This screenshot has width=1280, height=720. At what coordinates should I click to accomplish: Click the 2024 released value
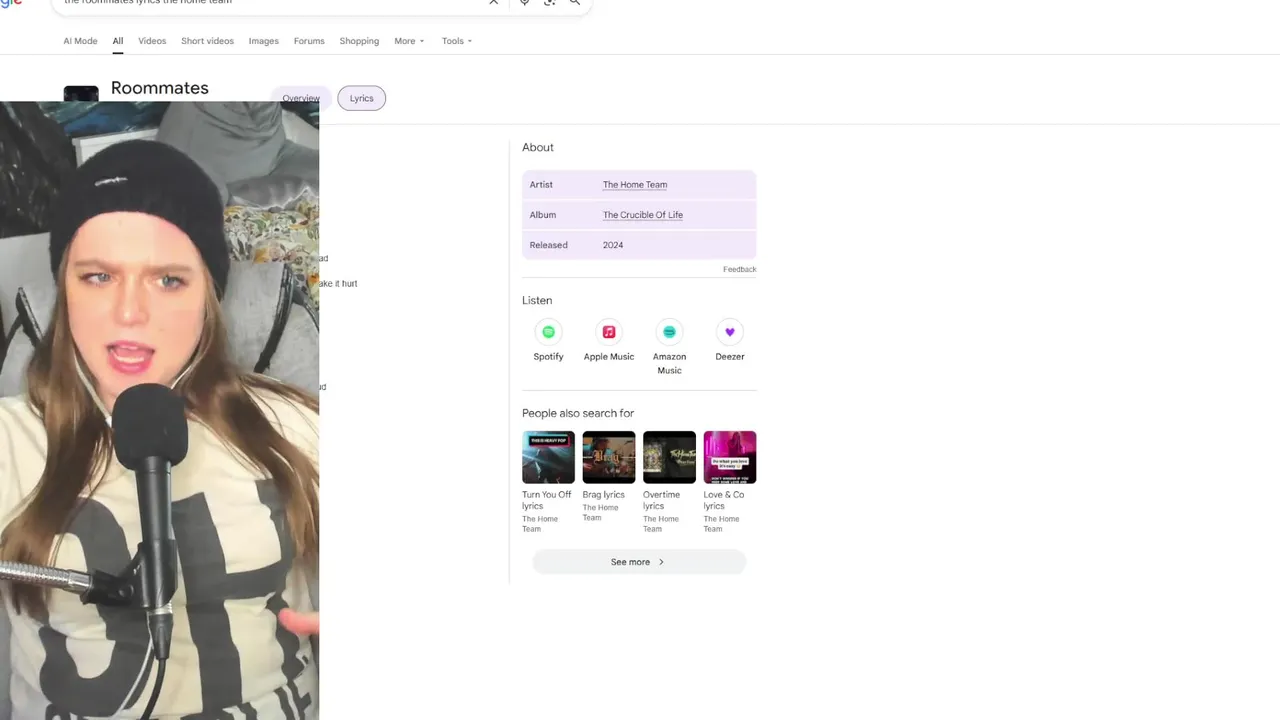[613, 245]
